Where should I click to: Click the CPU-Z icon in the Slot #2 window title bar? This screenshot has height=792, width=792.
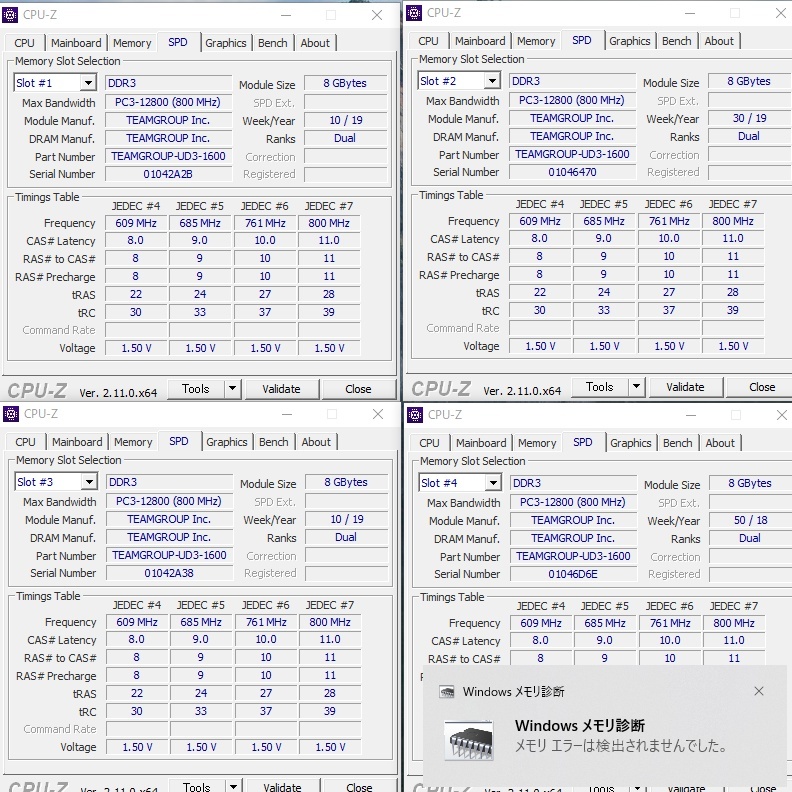tap(414, 13)
